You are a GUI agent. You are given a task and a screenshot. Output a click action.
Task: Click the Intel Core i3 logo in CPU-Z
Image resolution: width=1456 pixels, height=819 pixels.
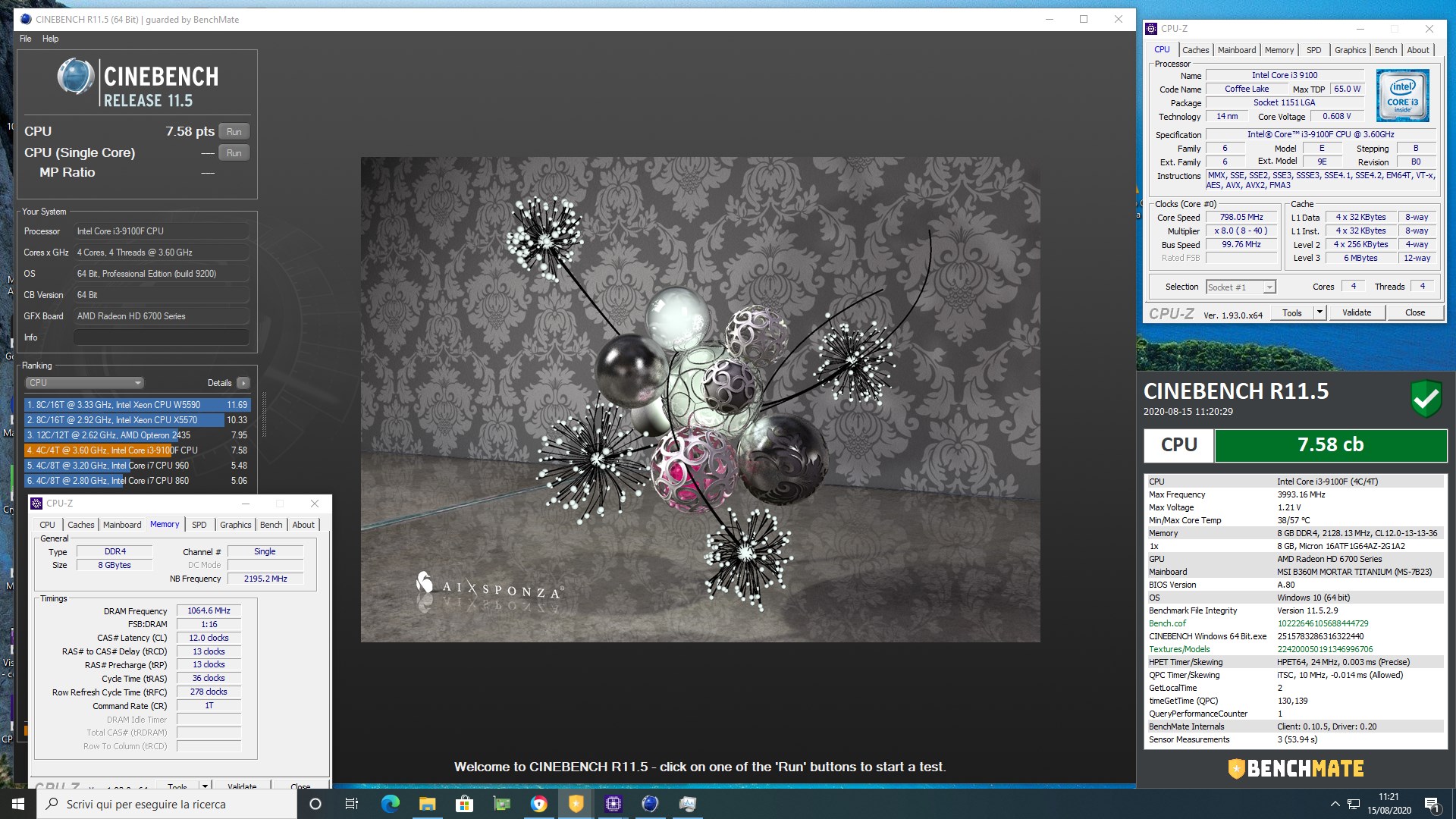pyautogui.click(x=1402, y=96)
